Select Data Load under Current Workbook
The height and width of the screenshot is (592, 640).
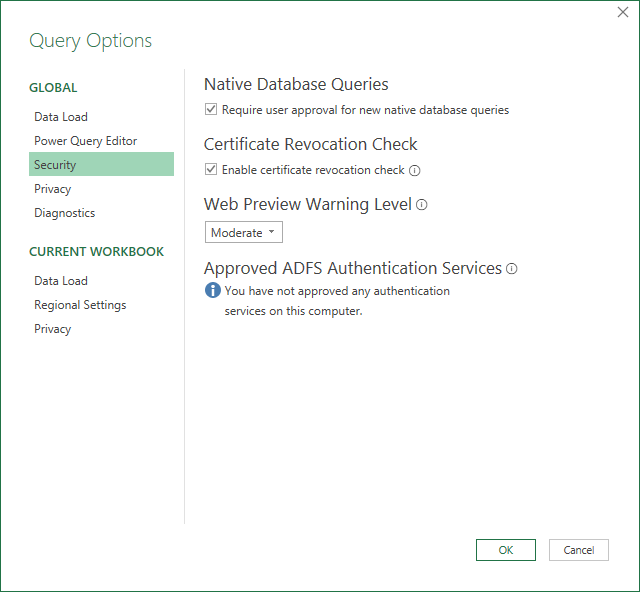[61, 281]
